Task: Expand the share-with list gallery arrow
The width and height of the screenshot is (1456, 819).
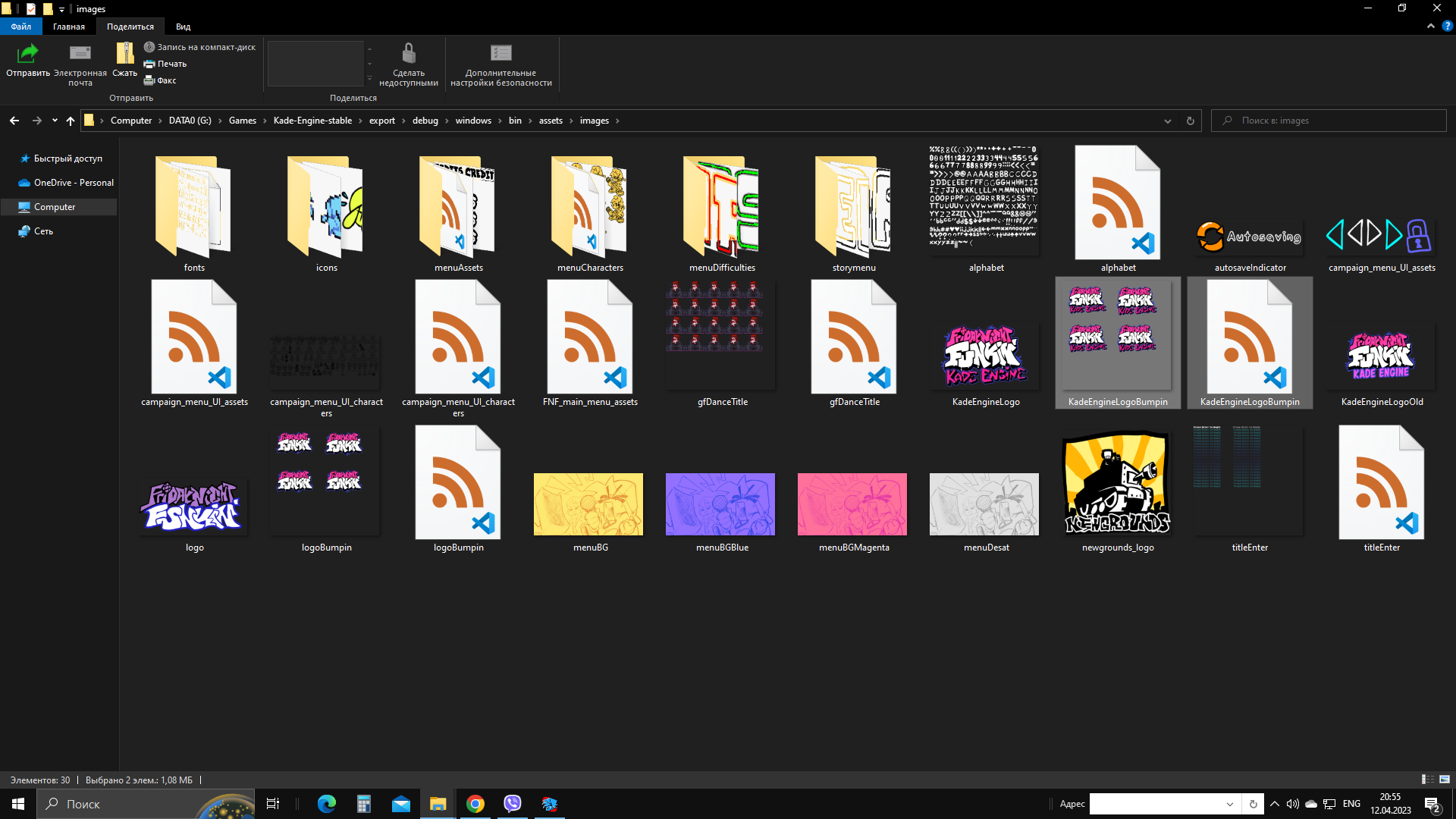Action: (x=370, y=79)
